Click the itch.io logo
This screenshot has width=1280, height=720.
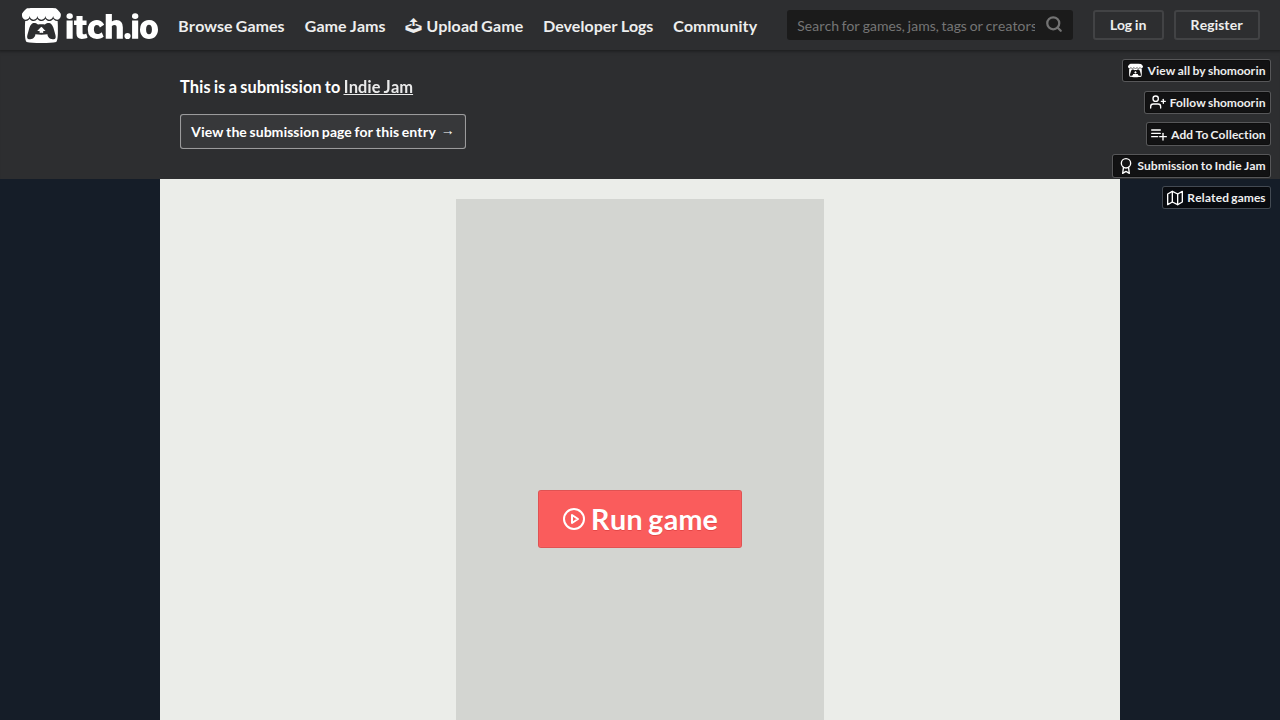pos(90,26)
